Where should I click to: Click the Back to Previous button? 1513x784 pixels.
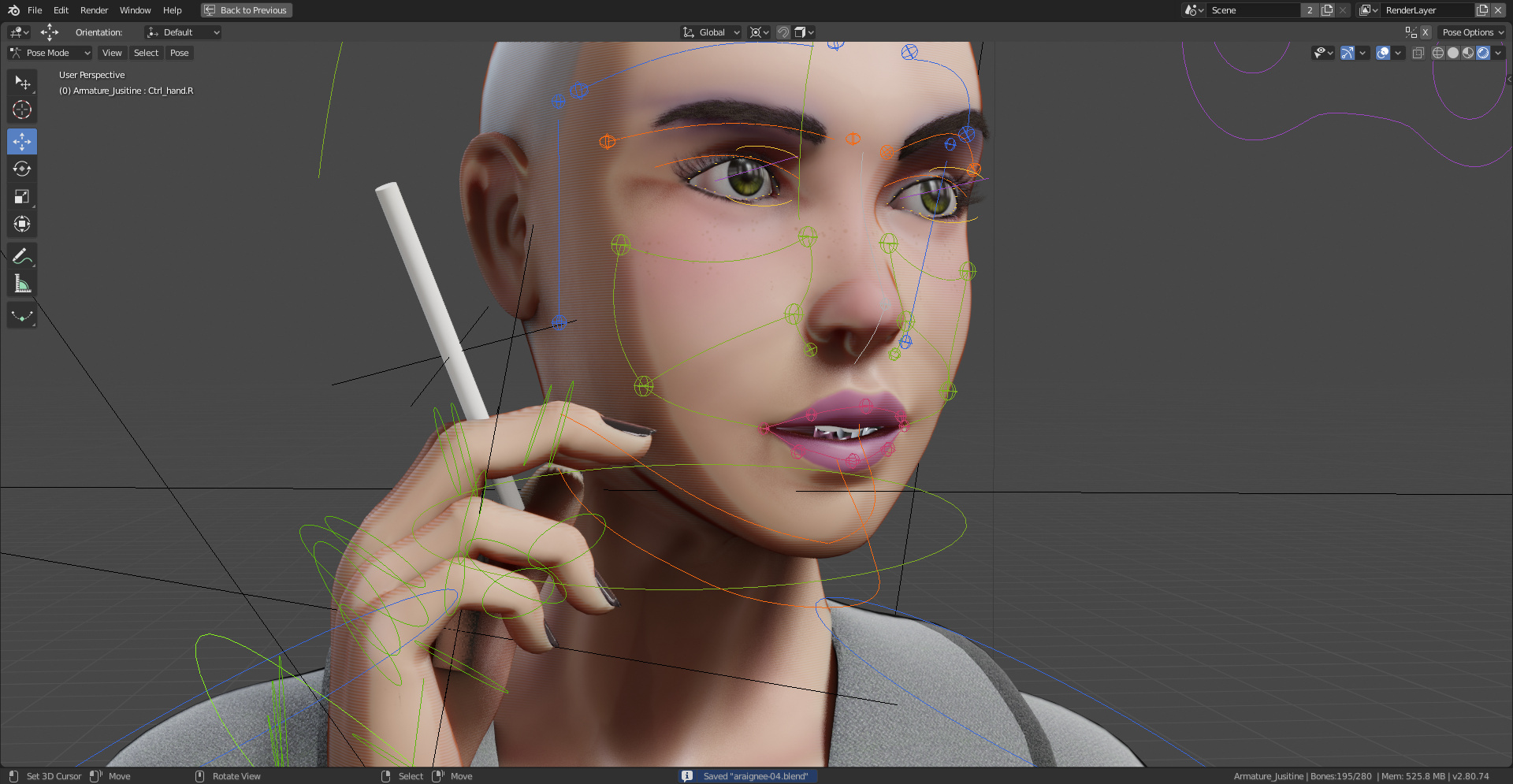pos(247,10)
